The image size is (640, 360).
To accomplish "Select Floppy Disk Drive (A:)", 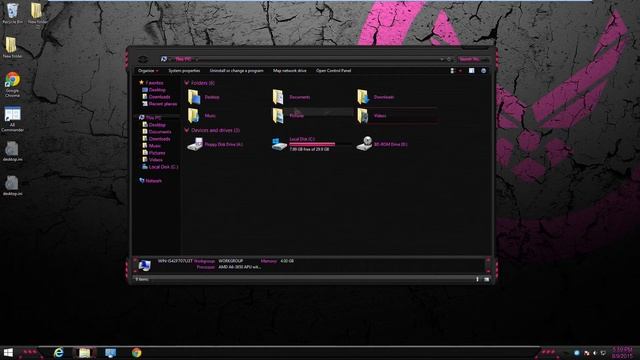I will [x=215, y=144].
